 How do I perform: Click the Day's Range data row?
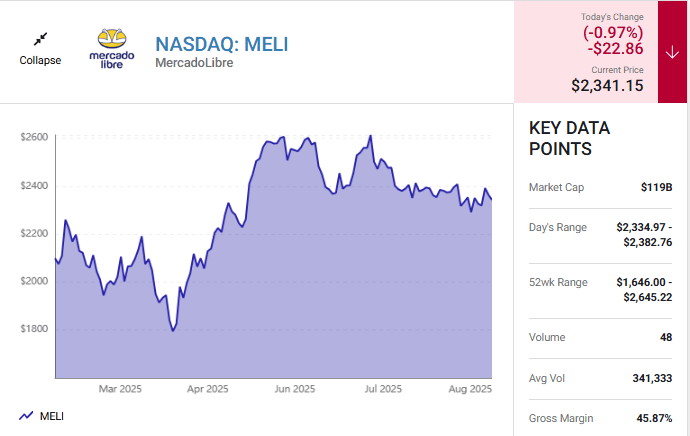[x=600, y=235]
